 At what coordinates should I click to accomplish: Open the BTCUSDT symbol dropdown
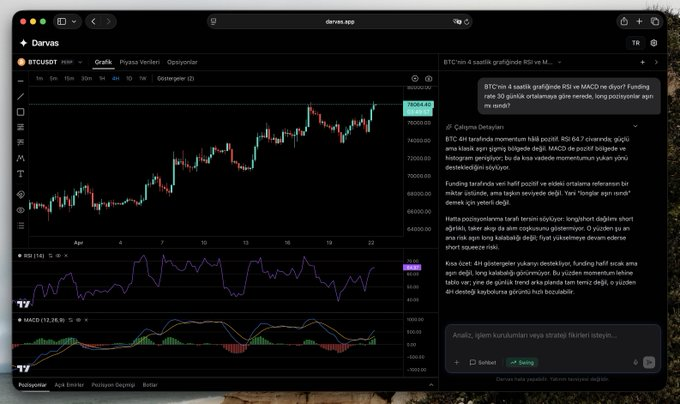80,62
